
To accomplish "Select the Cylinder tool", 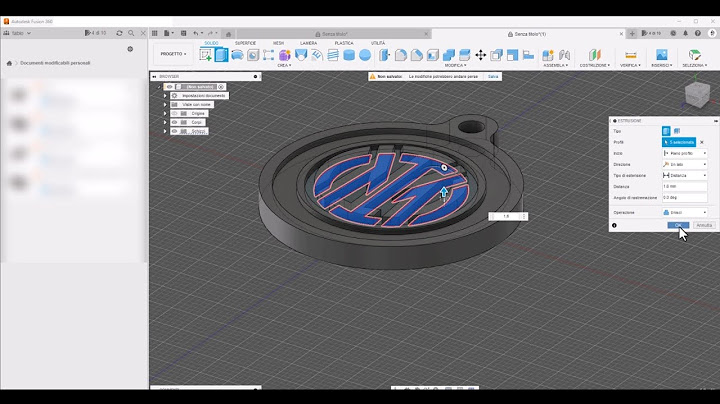I will pos(349,55).
